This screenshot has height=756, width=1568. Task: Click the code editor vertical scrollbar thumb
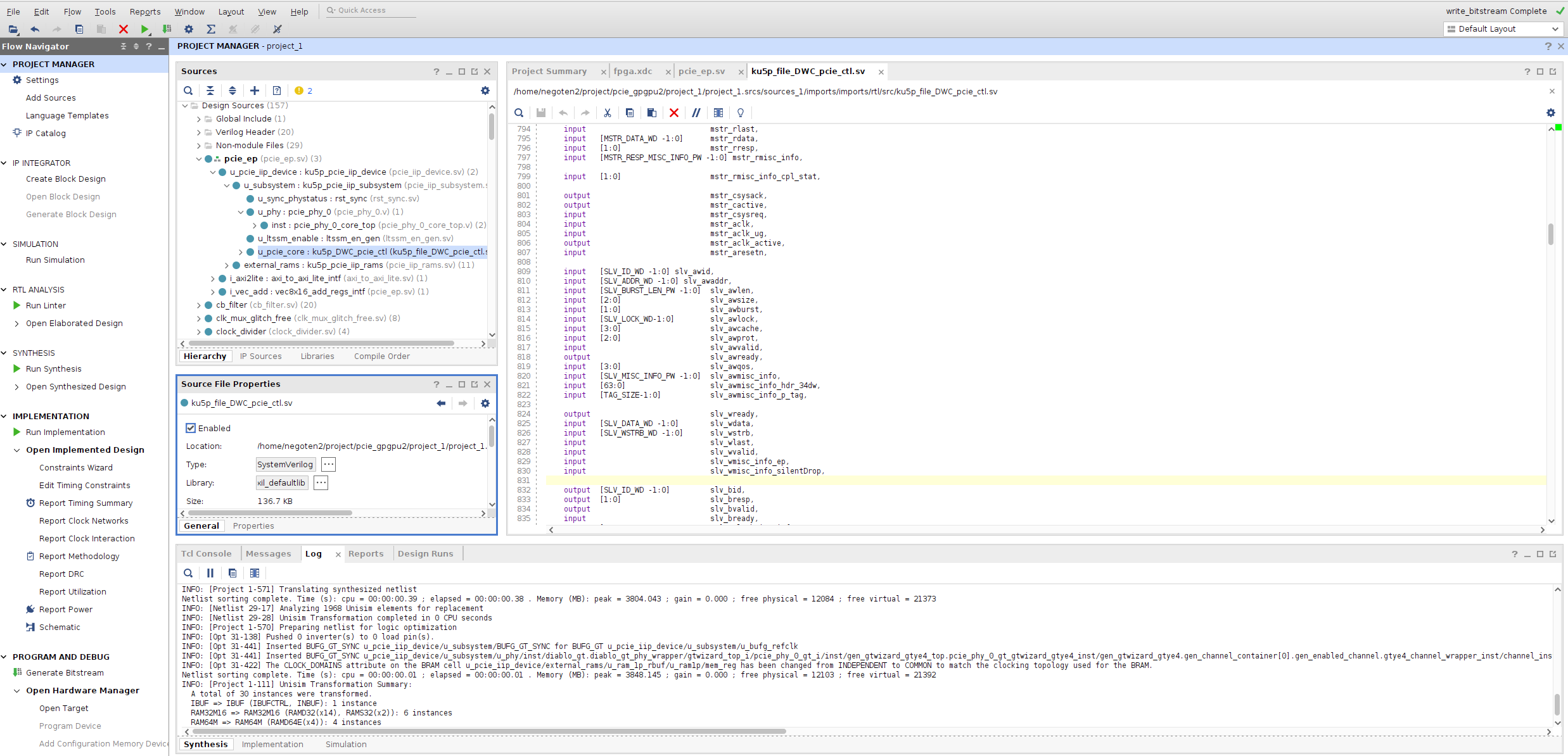1551,234
